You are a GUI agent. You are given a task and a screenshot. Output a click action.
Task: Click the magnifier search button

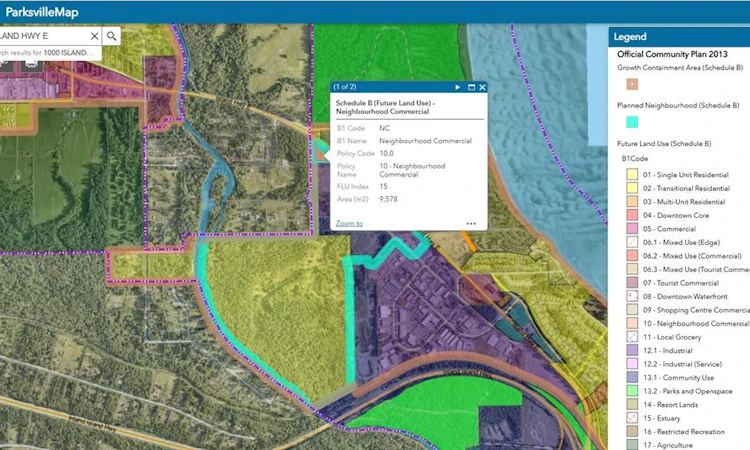111,36
